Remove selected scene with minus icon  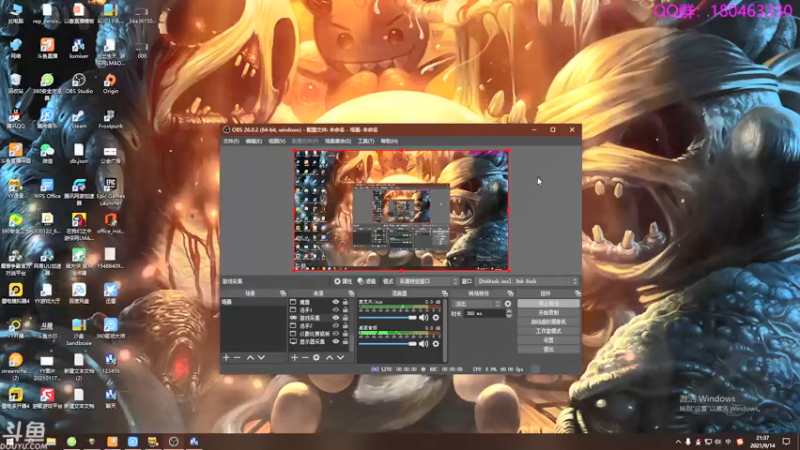237,358
